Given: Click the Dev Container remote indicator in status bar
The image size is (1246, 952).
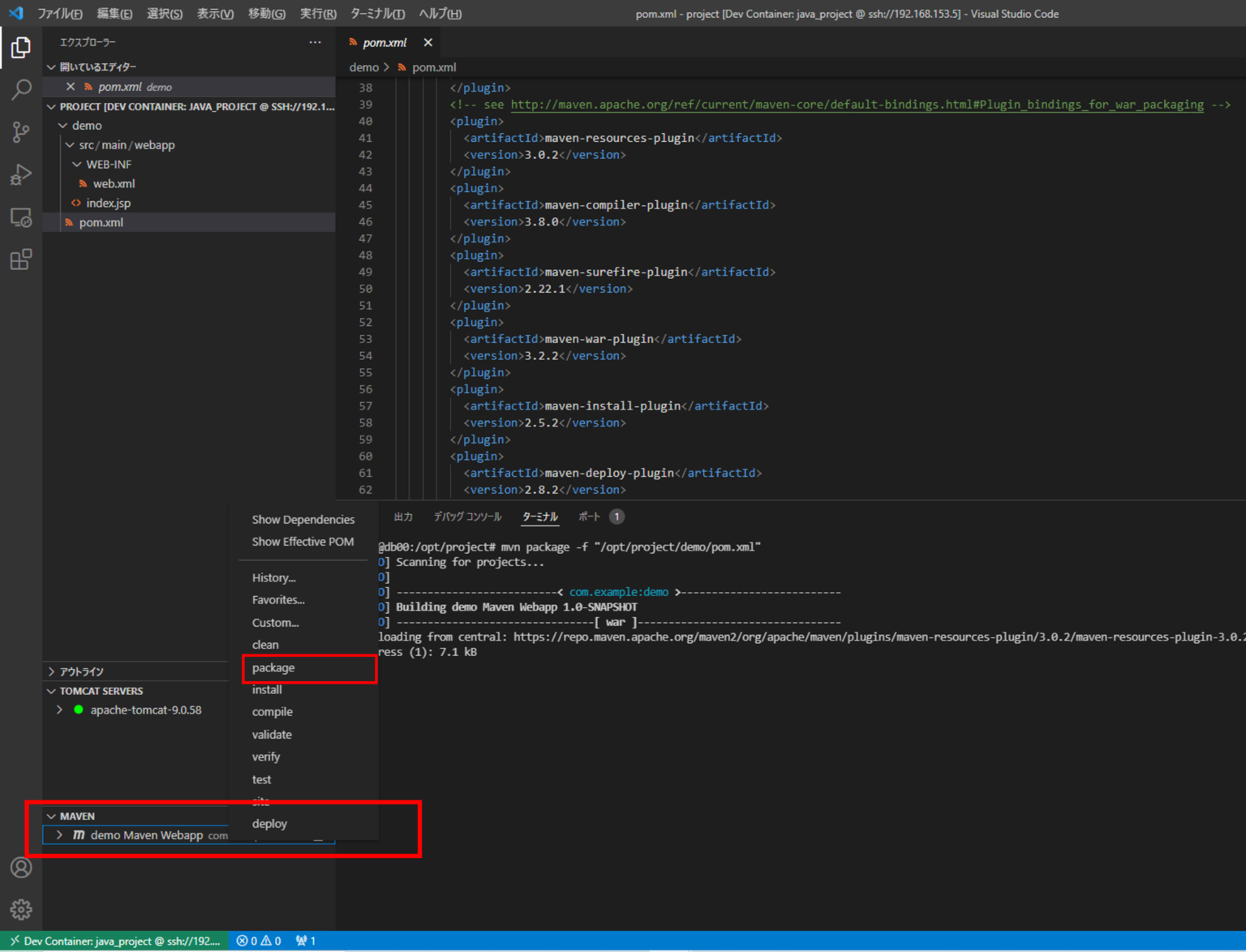Looking at the screenshot, I should (114, 941).
